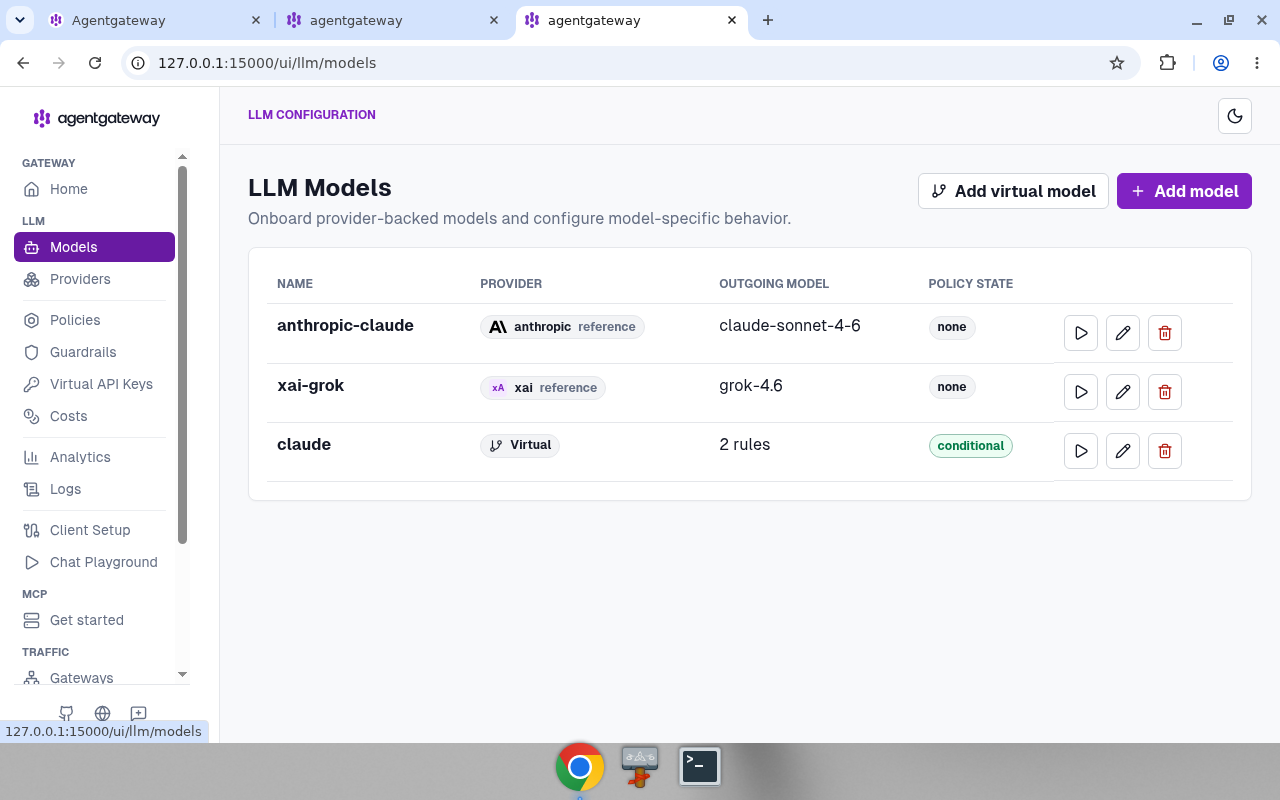The width and height of the screenshot is (1280, 800).
Task: Show Logs from the sidebar
Action: pyautogui.click(x=94, y=489)
